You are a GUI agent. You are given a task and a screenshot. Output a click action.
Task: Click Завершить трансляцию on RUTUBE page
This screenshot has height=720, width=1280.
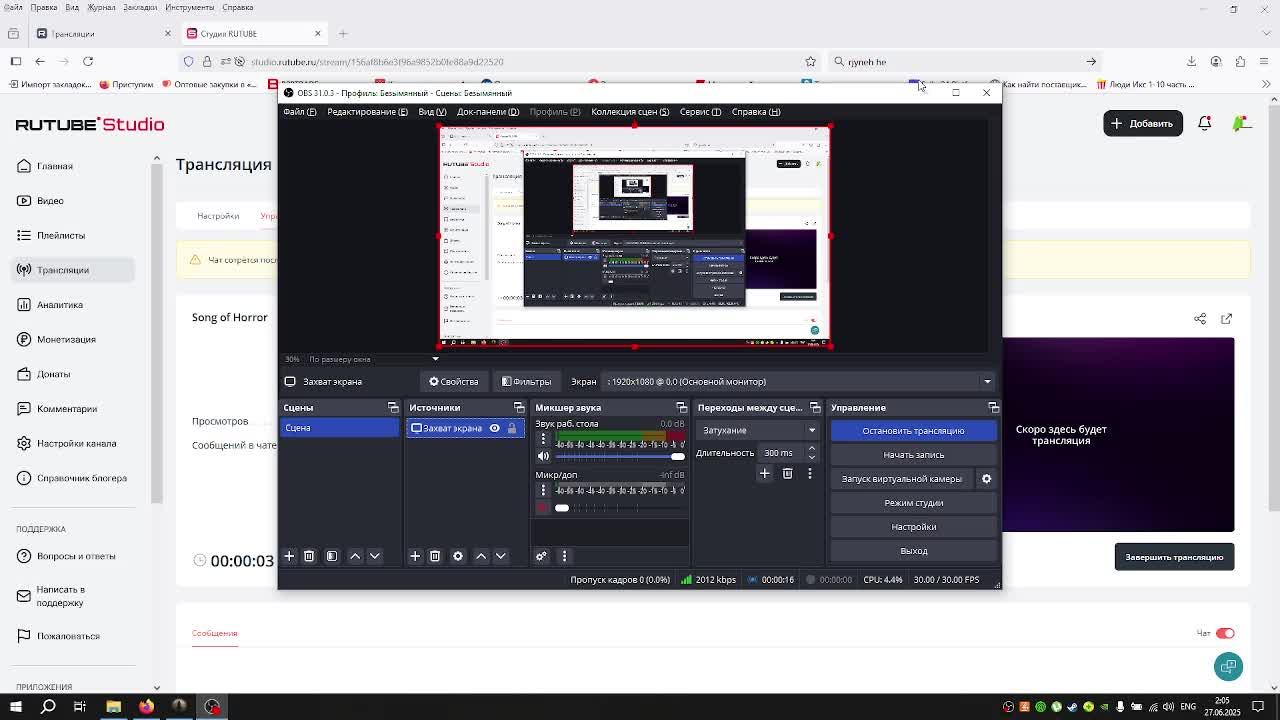point(1174,557)
